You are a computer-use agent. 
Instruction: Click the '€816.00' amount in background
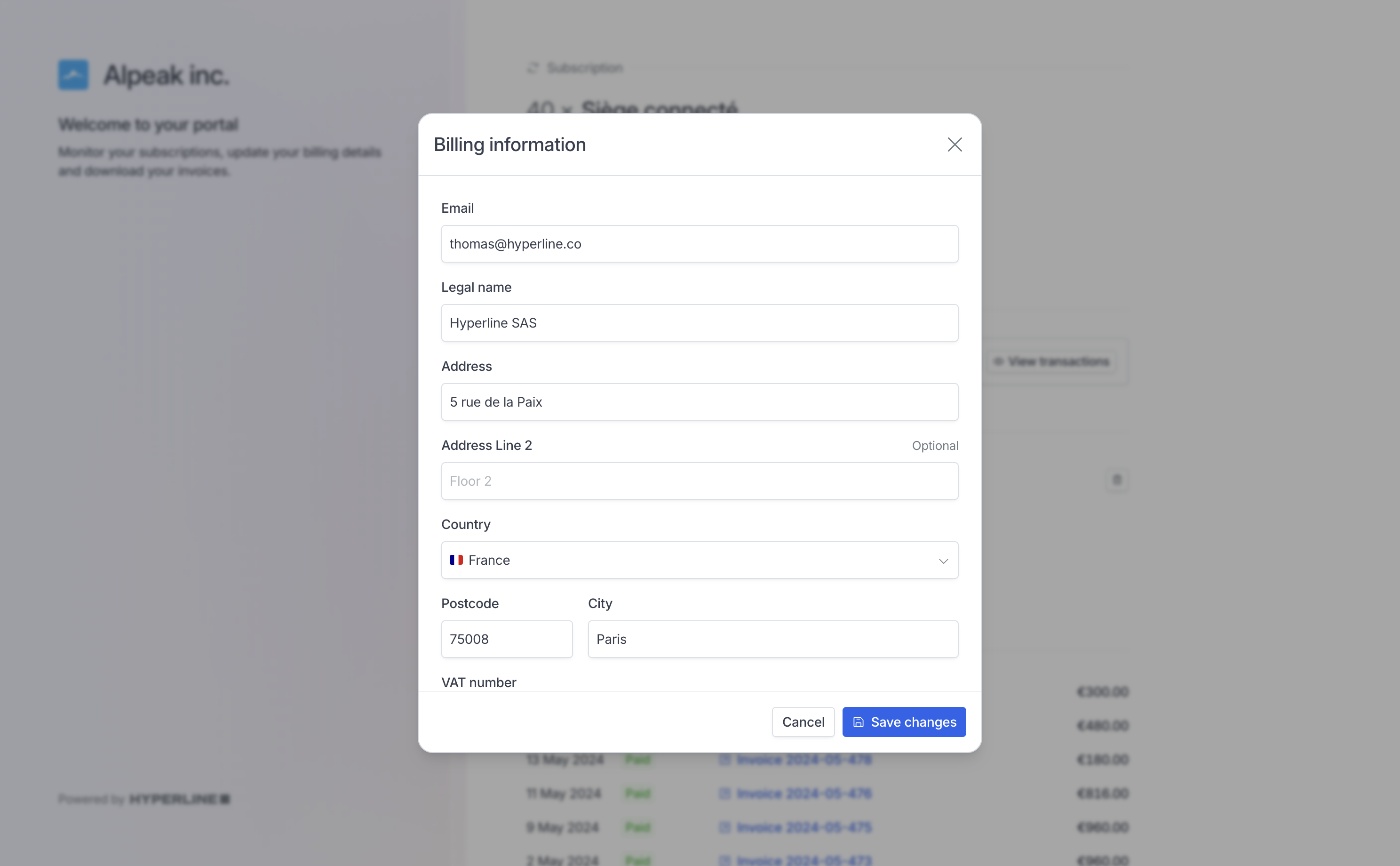pyautogui.click(x=1102, y=793)
